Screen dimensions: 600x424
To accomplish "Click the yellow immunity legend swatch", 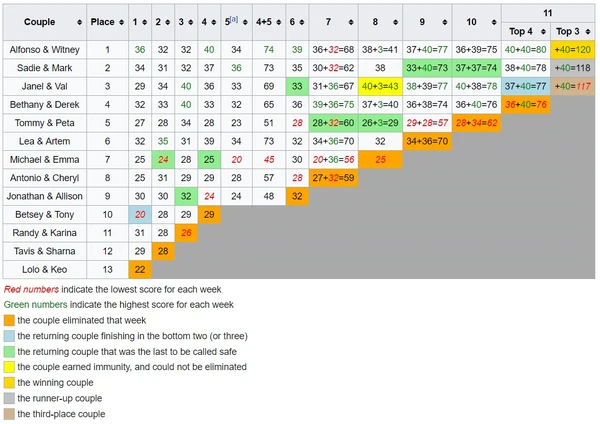I will click(x=9, y=367).
